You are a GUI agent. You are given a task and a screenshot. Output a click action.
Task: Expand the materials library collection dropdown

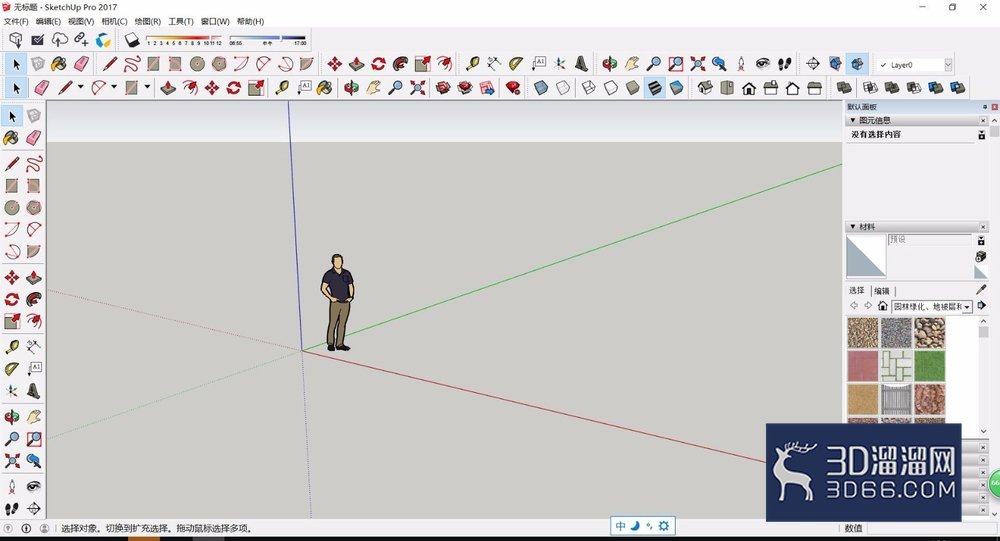pos(932,307)
